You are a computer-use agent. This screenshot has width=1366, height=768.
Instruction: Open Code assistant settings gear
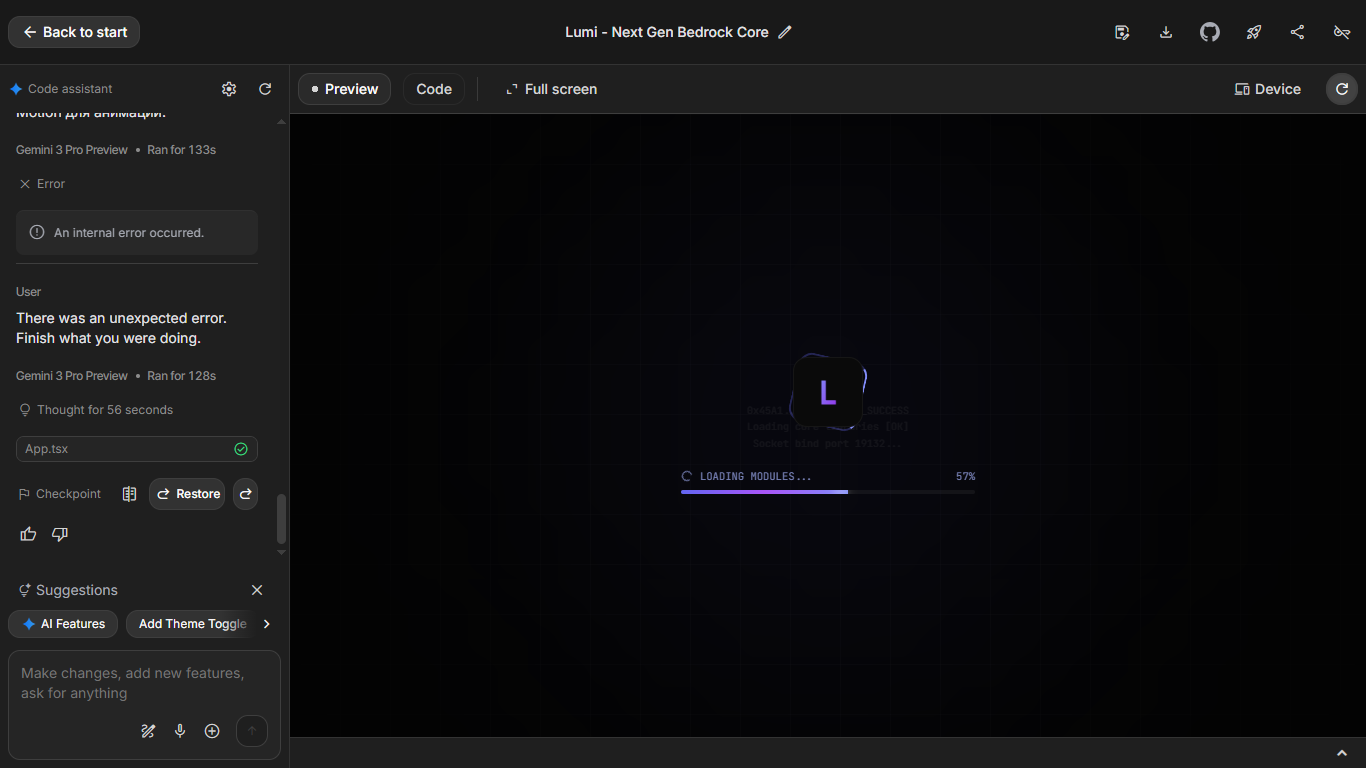(x=229, y=89)
